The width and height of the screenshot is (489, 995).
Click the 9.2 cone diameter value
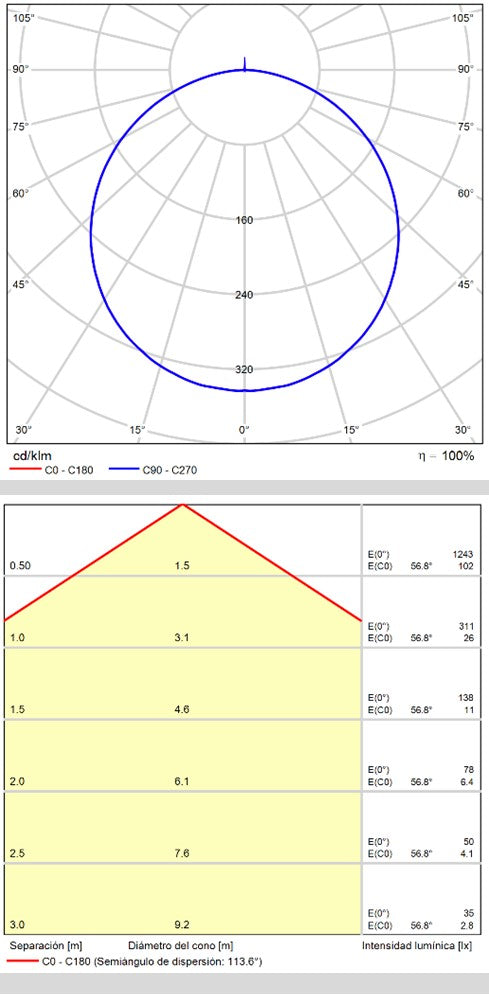coord(182,924)
